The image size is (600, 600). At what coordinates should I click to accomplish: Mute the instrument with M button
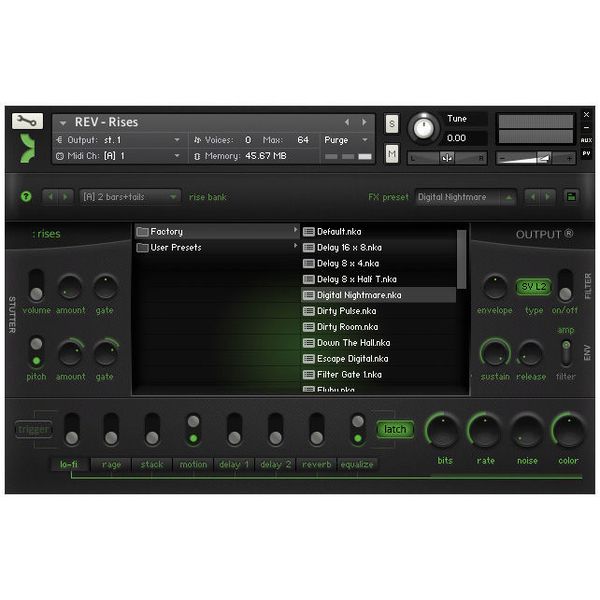coord(391,154)
